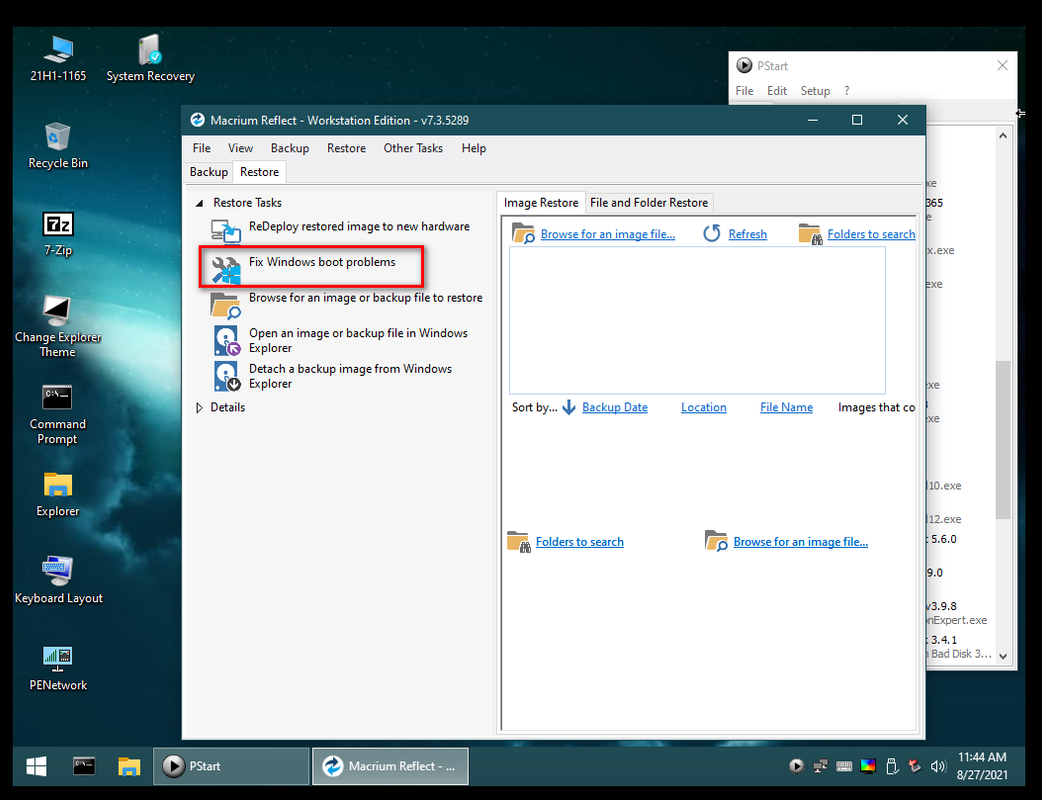This screenshot has width=1042, height=800.
Task: Click the top Folders to search link
Action: [x=871, y=234]
